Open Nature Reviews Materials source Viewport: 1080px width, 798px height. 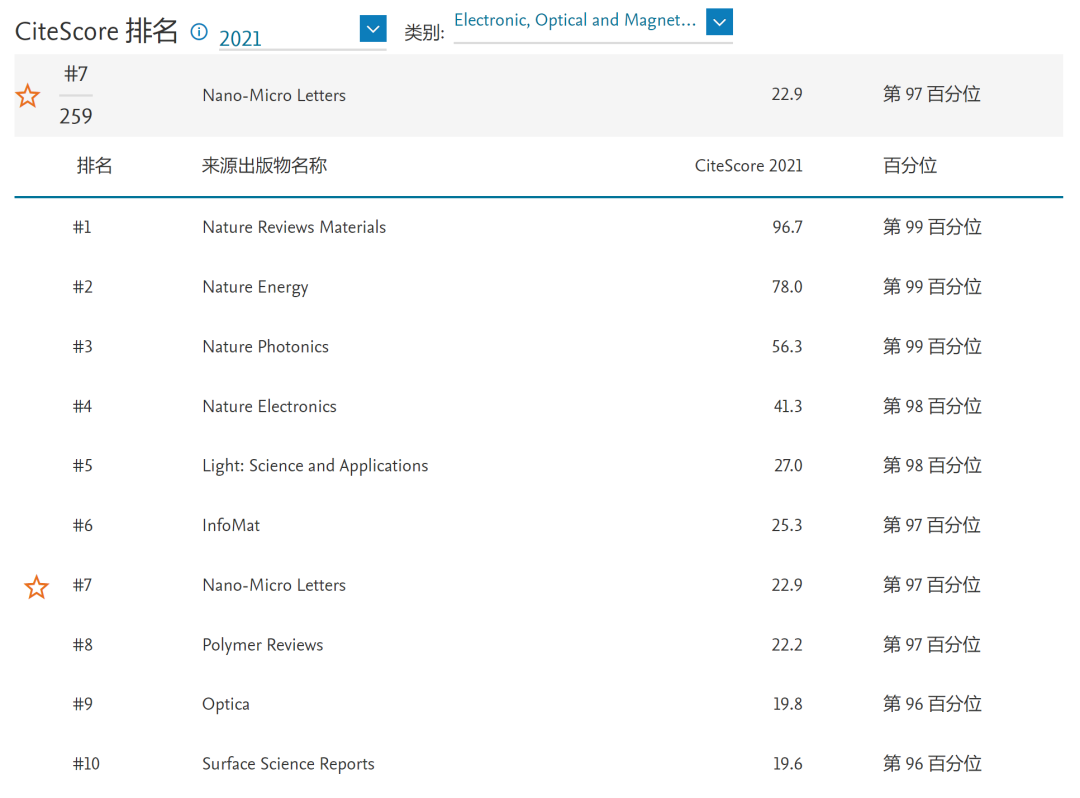coord(294,227)
